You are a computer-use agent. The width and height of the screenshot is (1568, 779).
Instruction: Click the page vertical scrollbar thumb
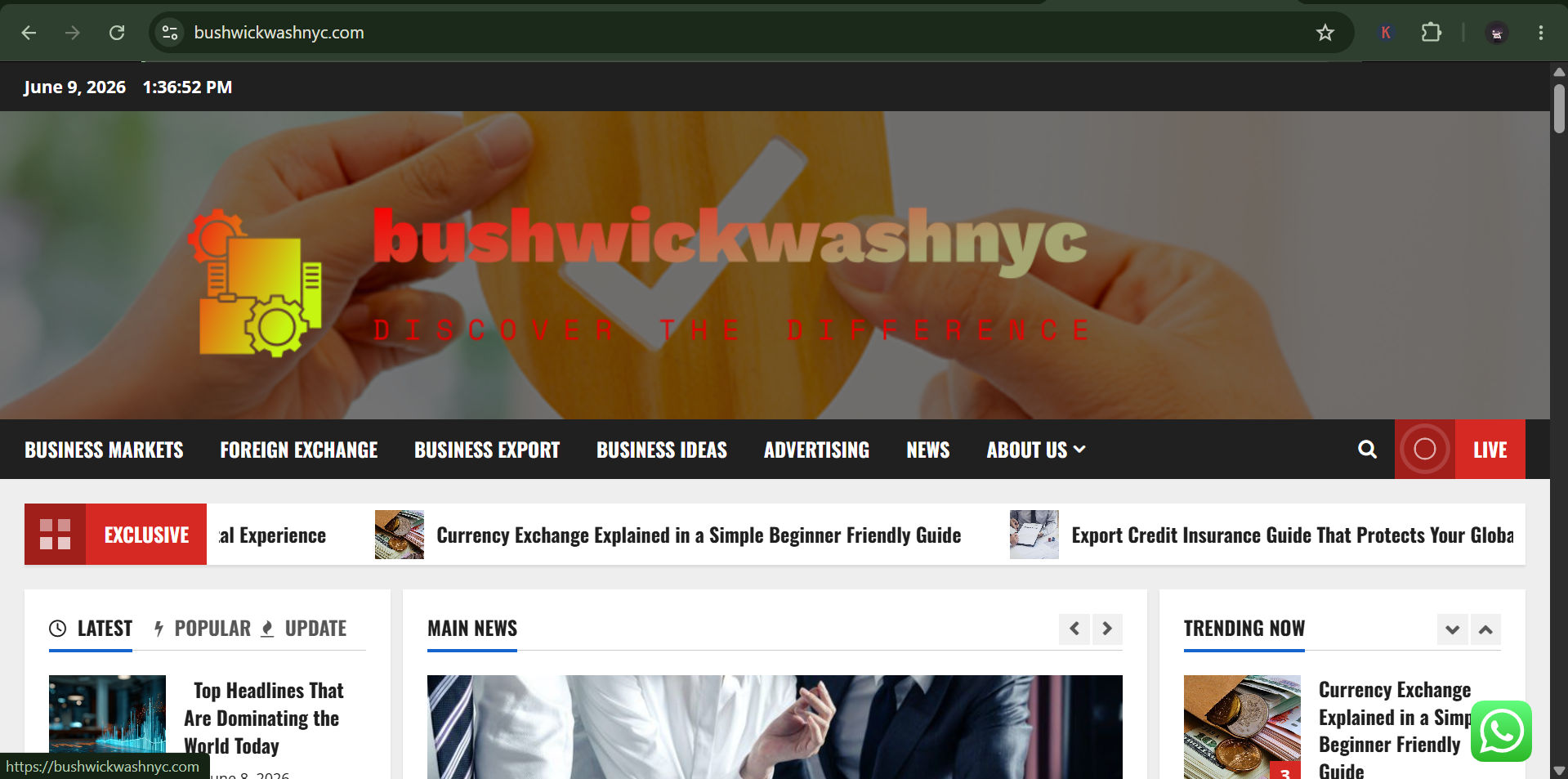pos(1559,108)
